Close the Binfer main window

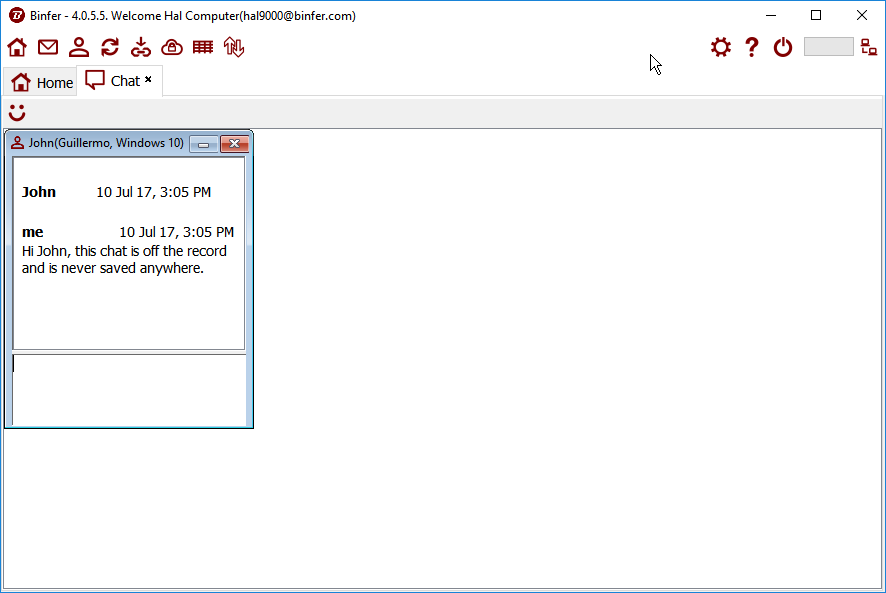coord(862,15)
